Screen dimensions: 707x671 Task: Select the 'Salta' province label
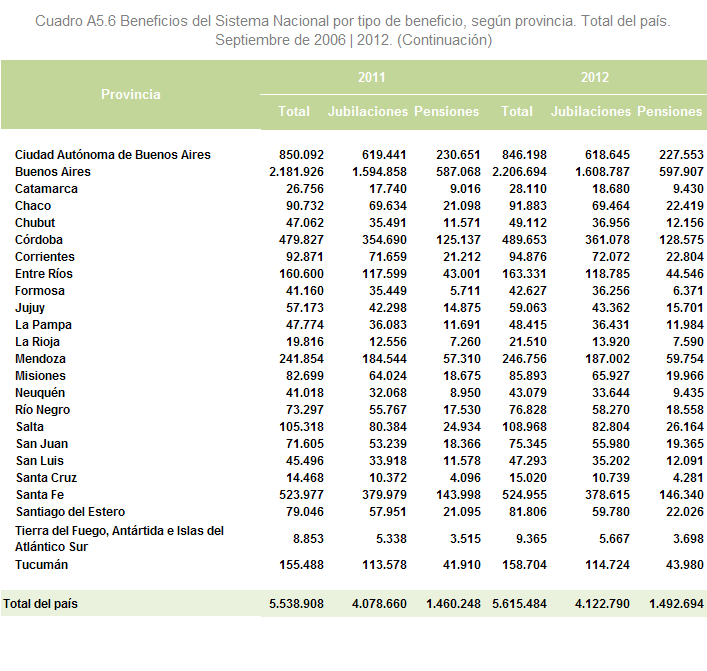click(30, 427)
